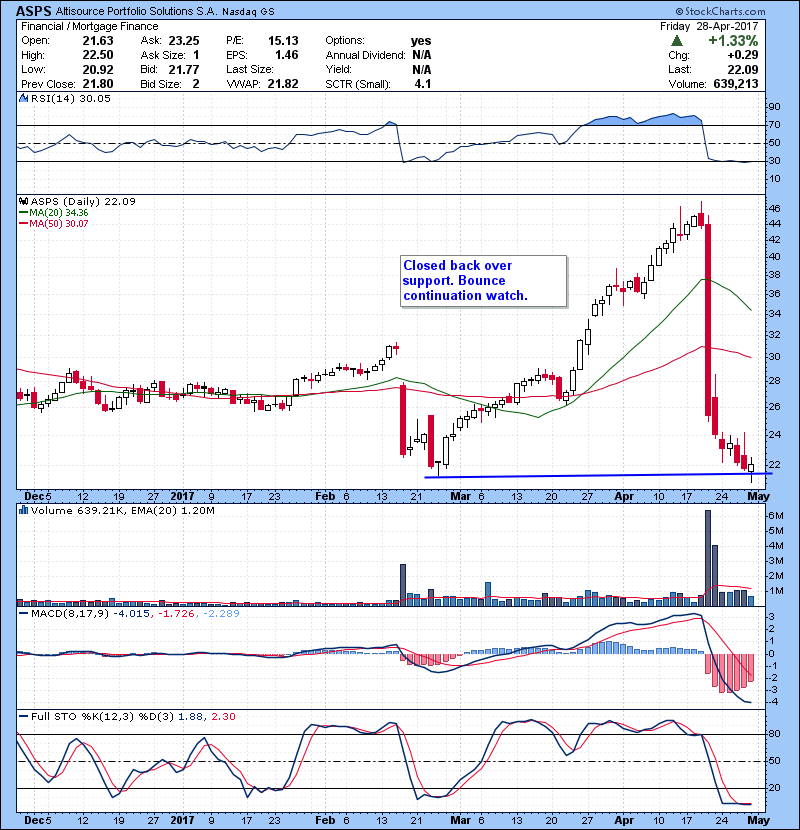Click the EPS value 1.46
This screenshot has width=800, height=830.
point(286,55)
